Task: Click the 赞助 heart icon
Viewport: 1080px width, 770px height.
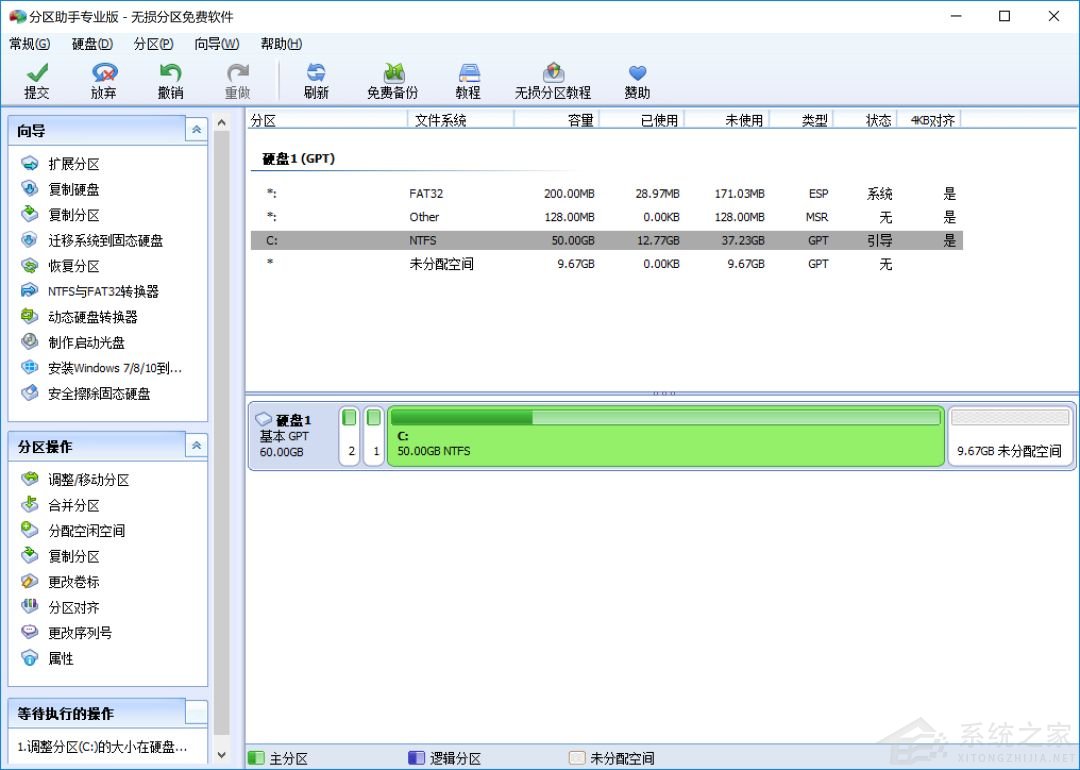Action: (x=637, y=73)
